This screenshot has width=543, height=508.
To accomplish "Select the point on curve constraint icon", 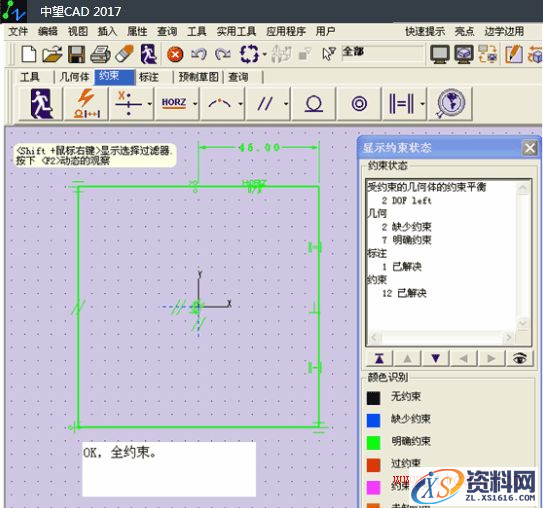I will point(220,103).
